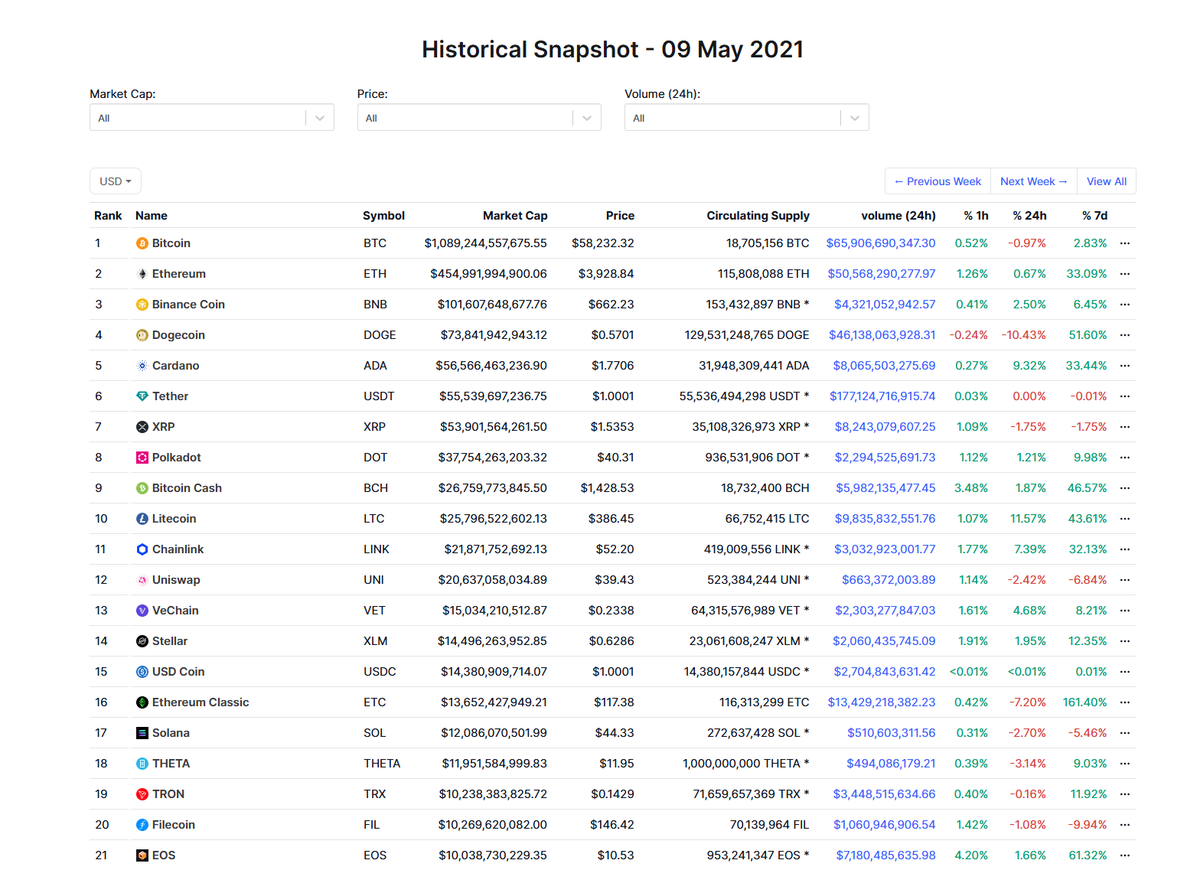Open the options menu on Bitcoin's row
The height and width of the screenshot is (870, 1200).
[x=1124, y=243]
